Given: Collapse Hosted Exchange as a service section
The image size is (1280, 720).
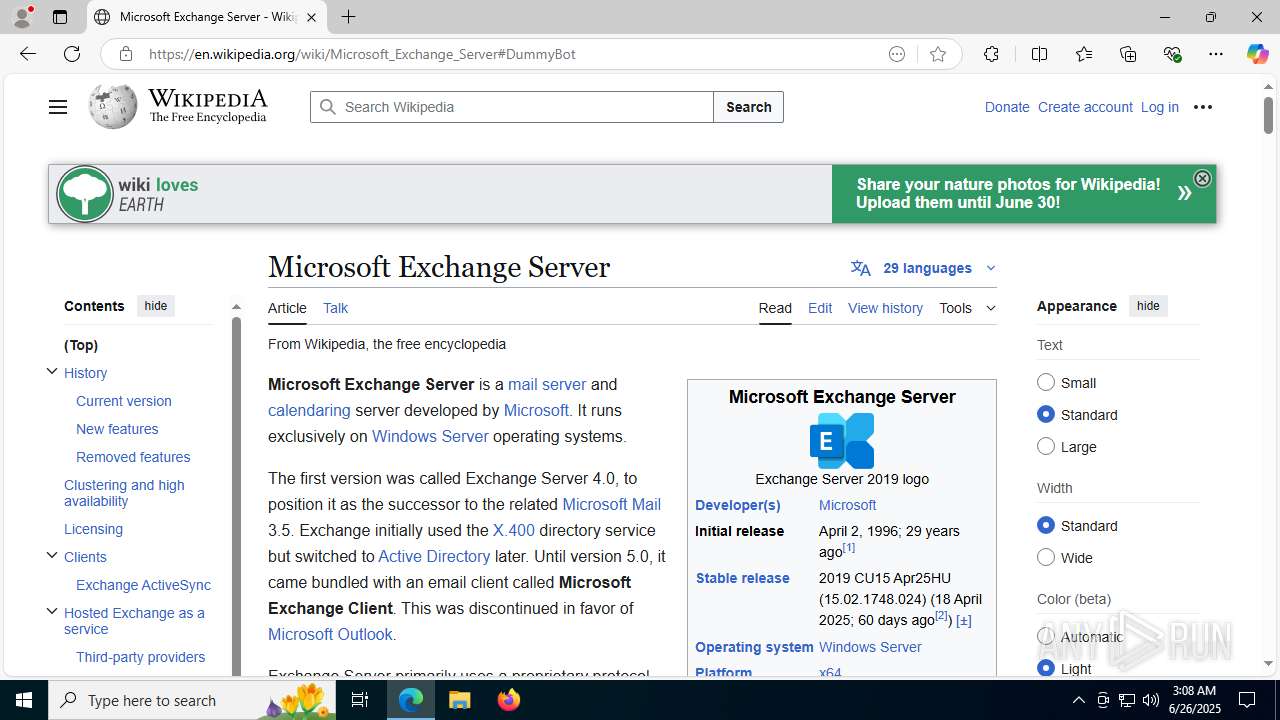Looking at the screenshot, I should 52,612.
